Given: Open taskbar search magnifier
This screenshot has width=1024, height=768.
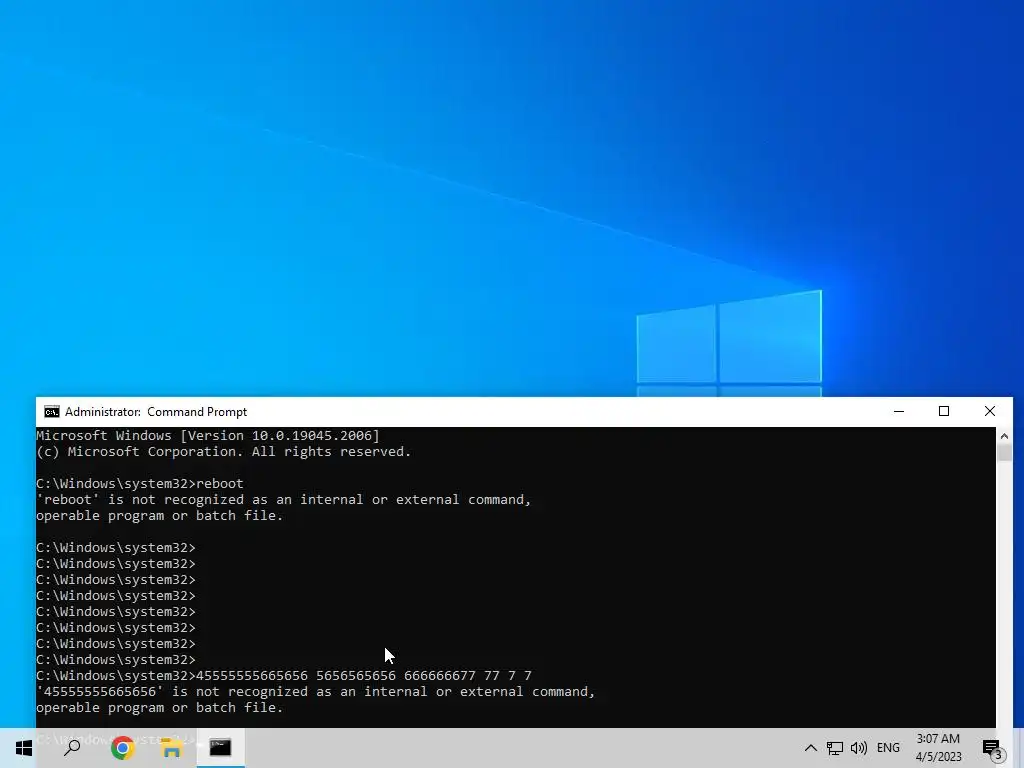Looking at the screenshot, I should pyautogui.click(x=72, y=748).
